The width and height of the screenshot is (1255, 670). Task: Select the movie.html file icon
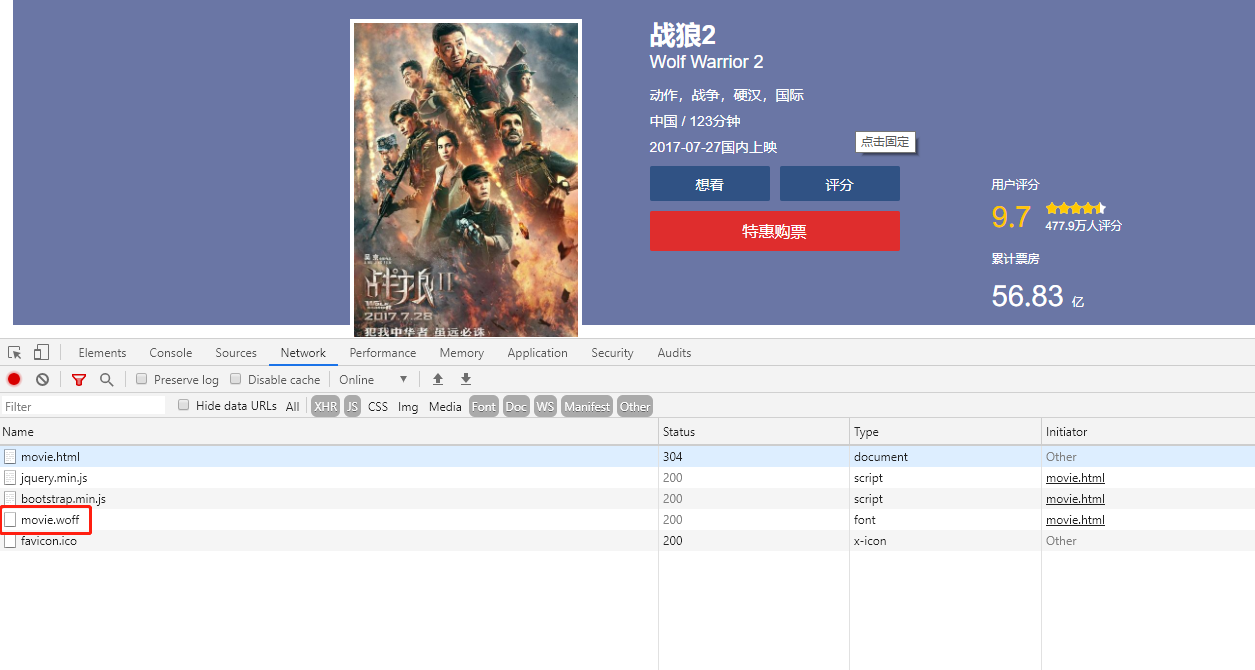click(10, 457)
